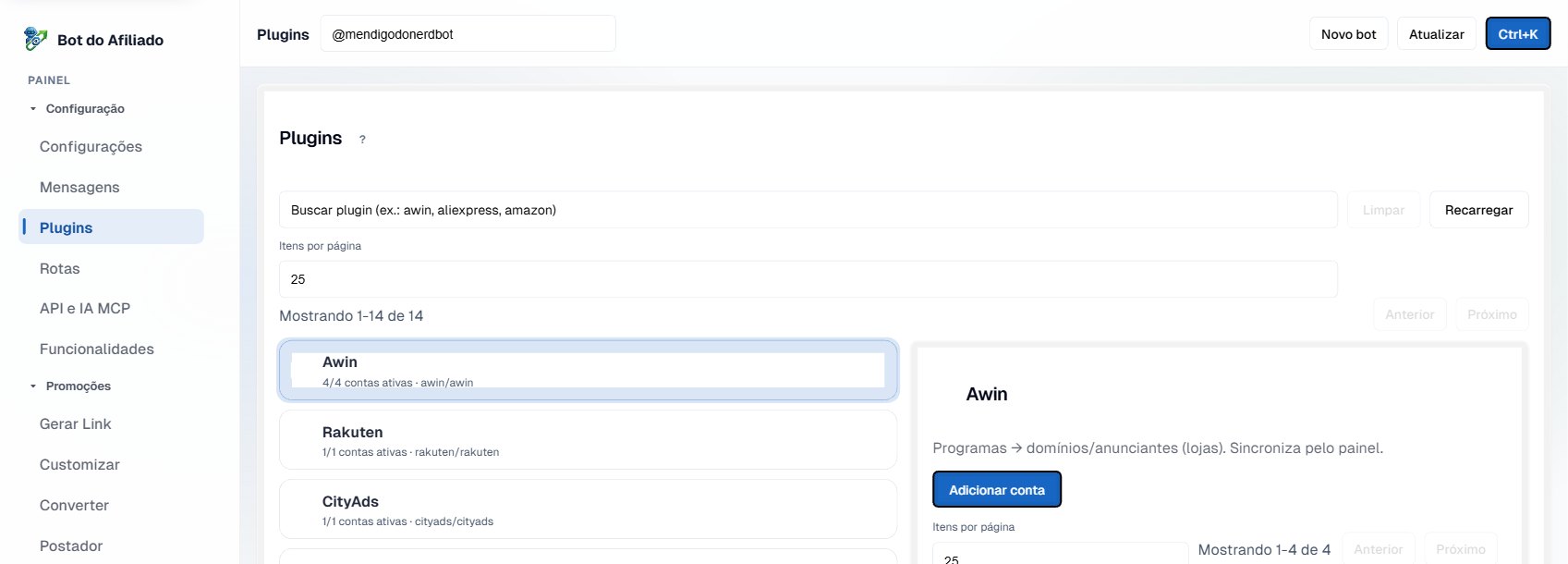Click the 4/4 contas ativas · awin/awin text
The width and height of the screenshot is (1568, 564).
[397, 382]
